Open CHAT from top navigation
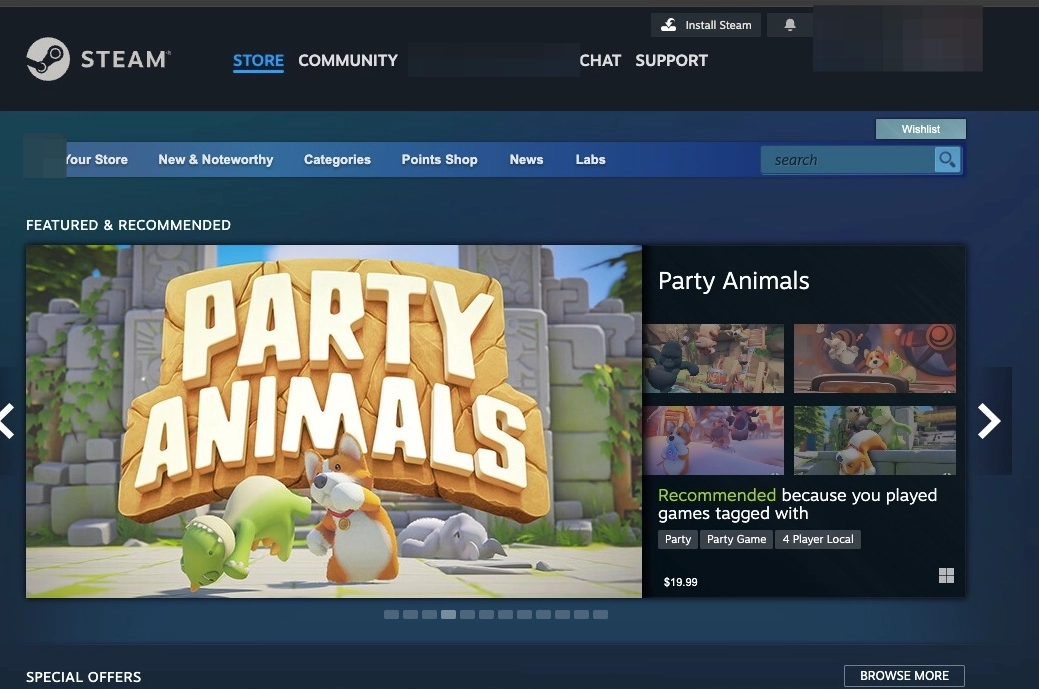Viewport: 1039px width, 689px height. pos(600,60)
